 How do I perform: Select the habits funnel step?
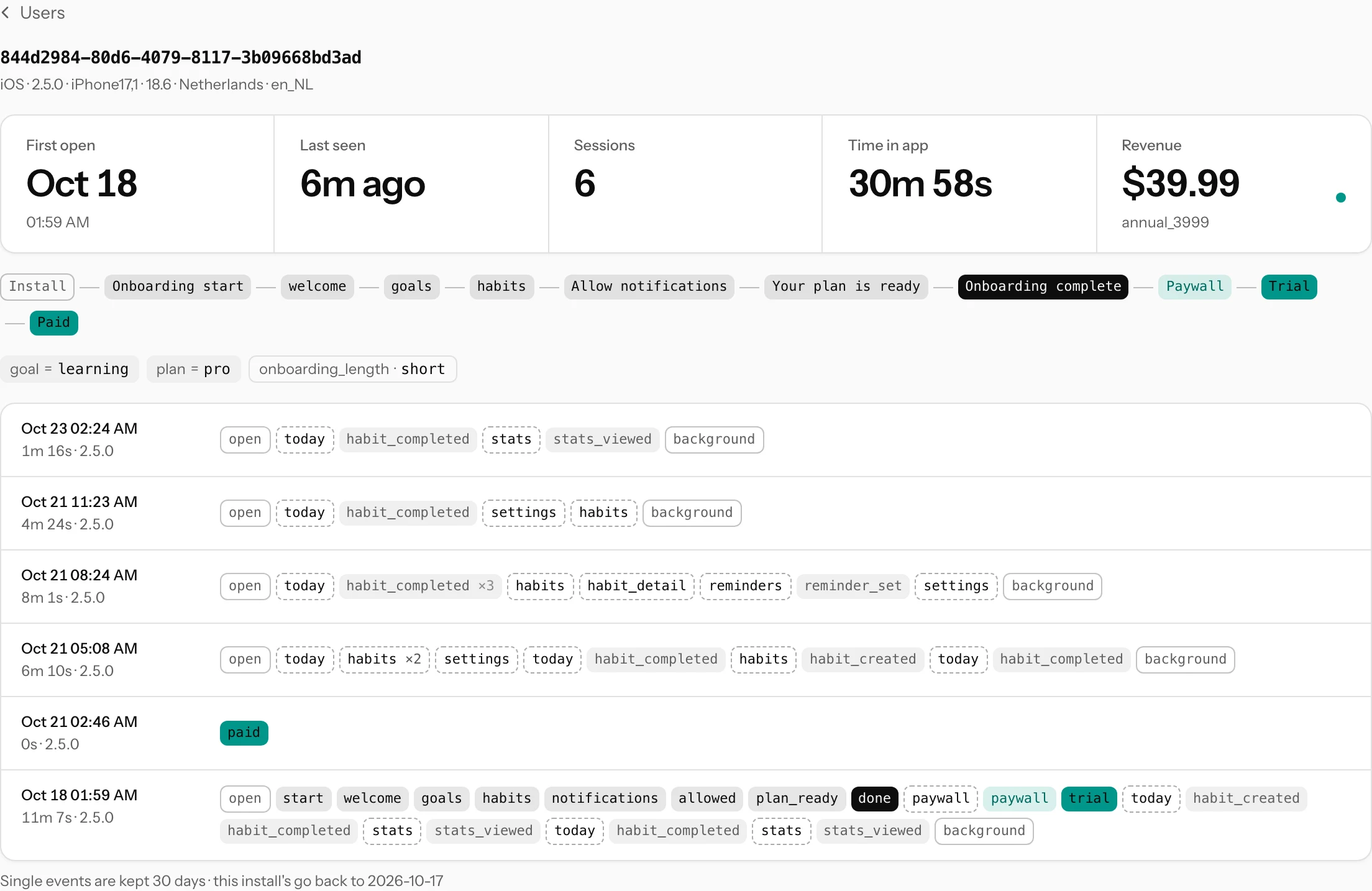pos(501,286)
